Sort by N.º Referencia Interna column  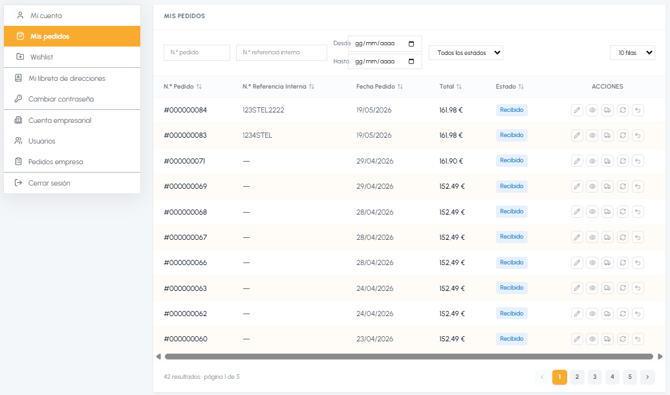point(311,87)
